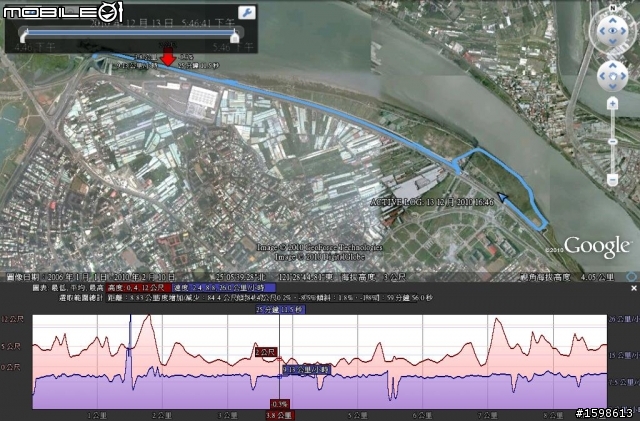This screenshot has width=640, height=421.
Task: Select the blue speed stats label
Action: coord(224,288)
